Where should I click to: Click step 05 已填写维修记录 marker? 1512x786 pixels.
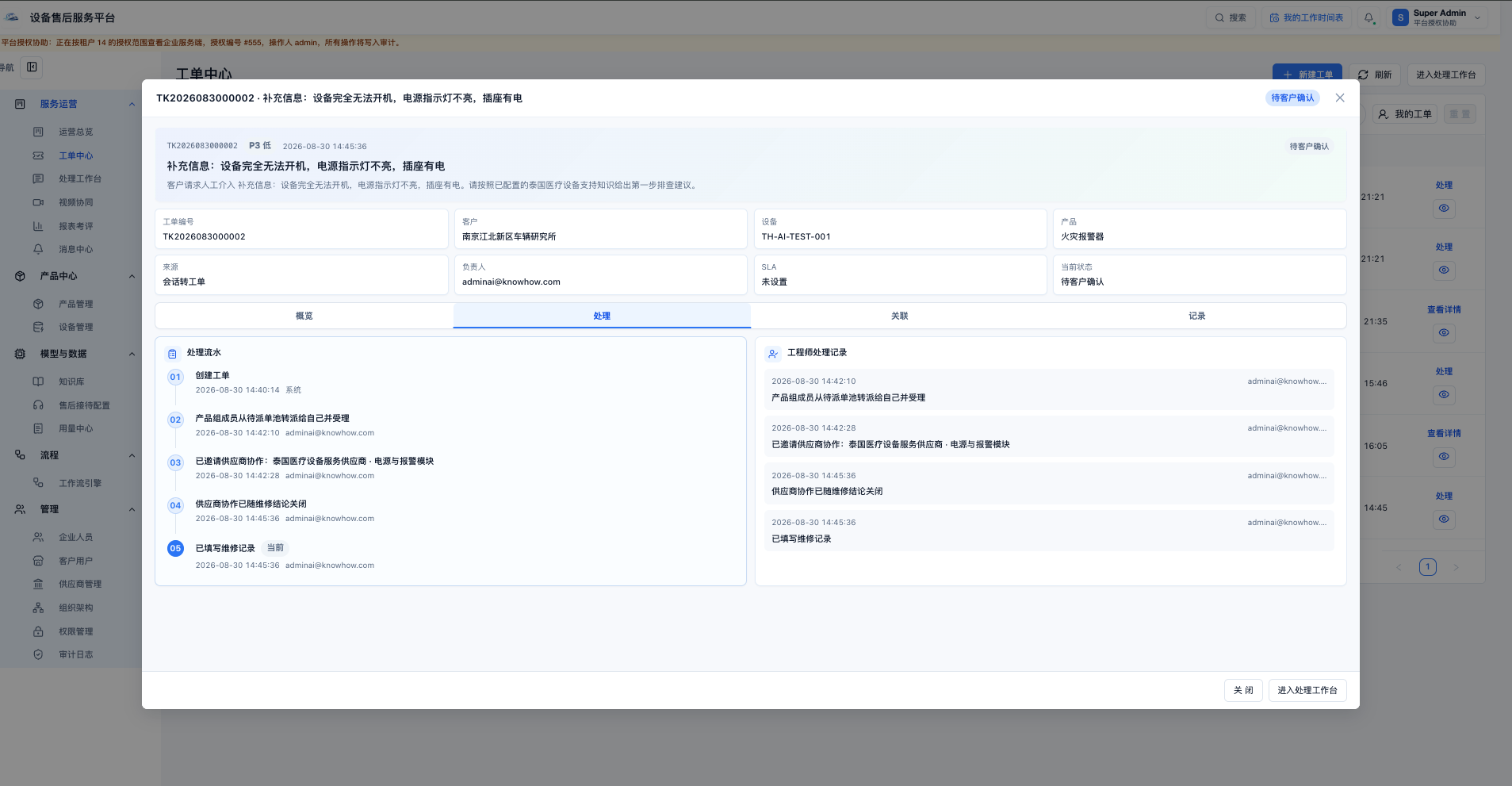175,548
